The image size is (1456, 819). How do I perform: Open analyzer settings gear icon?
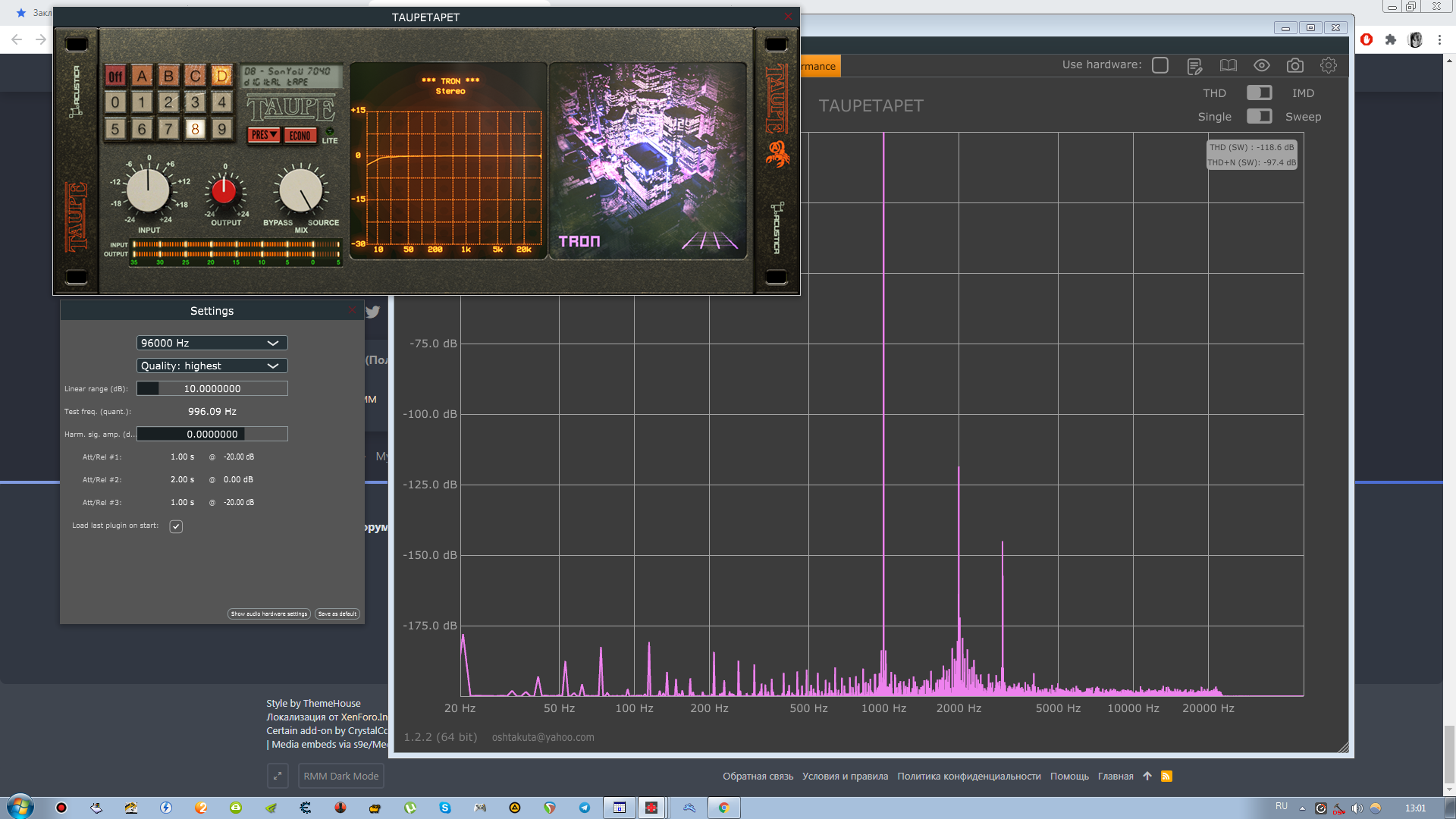1328,66
